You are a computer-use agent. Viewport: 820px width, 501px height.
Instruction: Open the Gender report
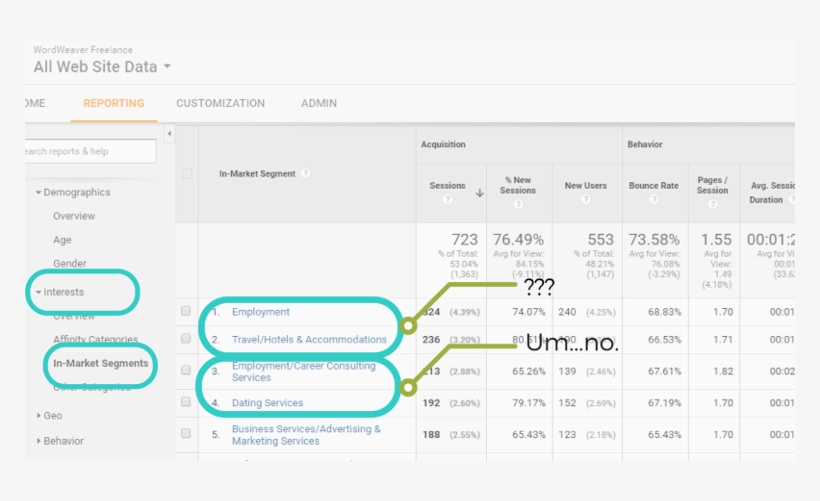pos(70,264)
